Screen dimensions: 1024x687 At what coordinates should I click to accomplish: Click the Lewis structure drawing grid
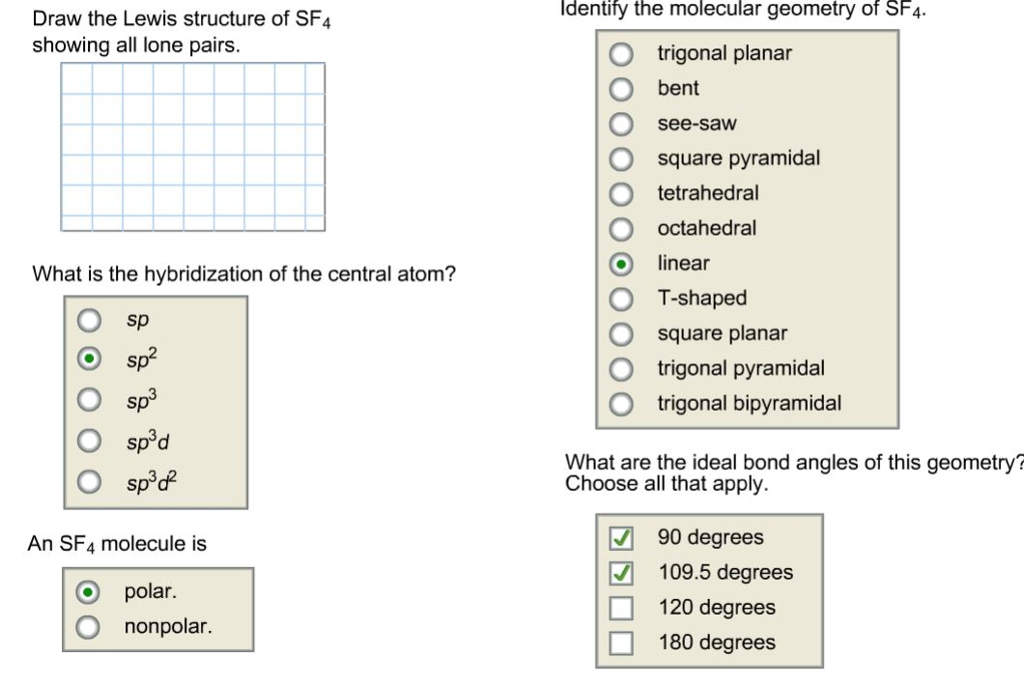(x=192, y=145)
